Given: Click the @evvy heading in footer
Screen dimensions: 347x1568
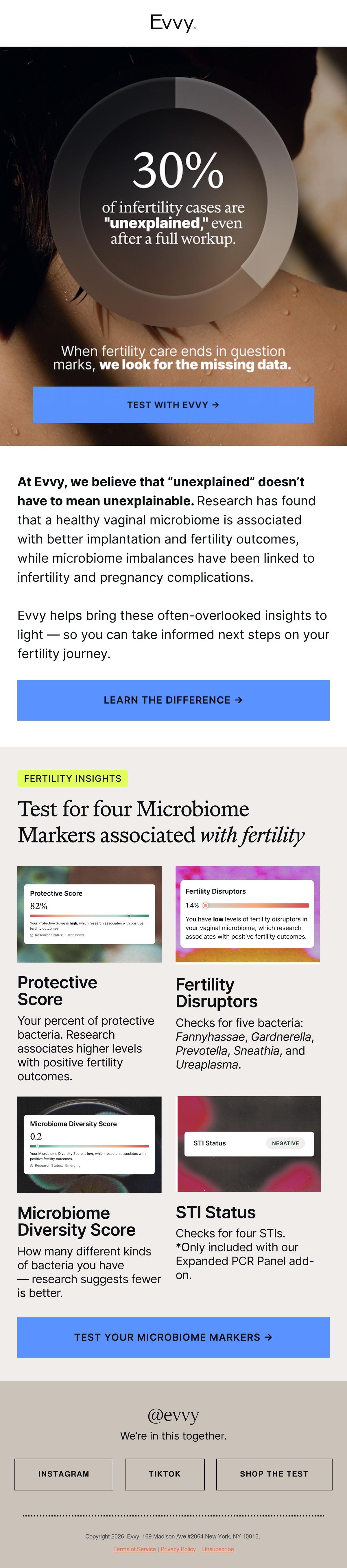Looking at the screenshot, I should point(173,1415).
